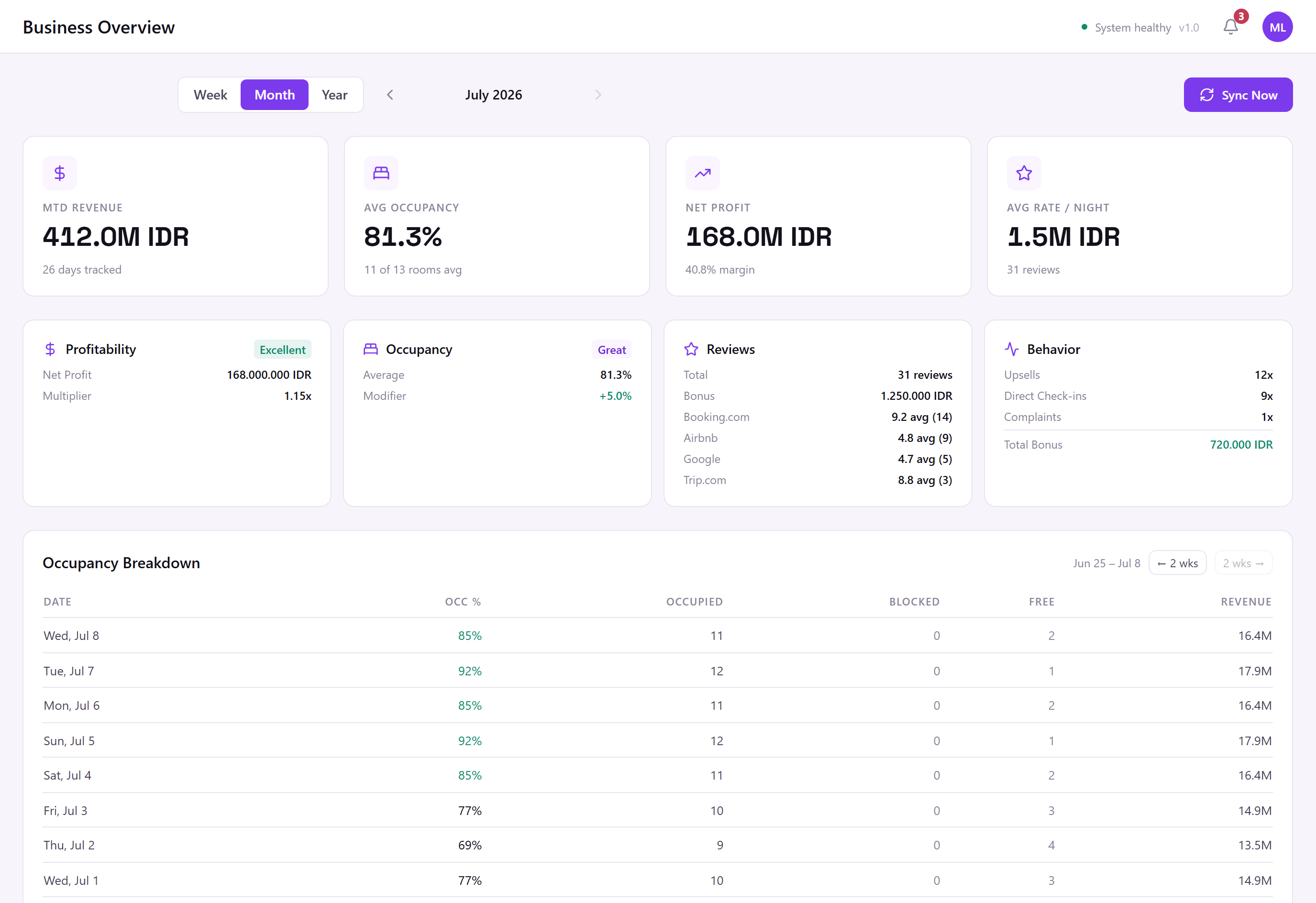The height and width of the screenshot is (903, 1316).
Task: Click the Sync Now button
Action: coord(1238,95)
